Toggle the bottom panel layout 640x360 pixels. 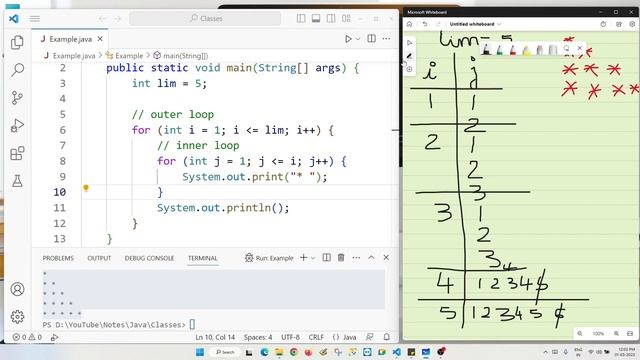pos(316,18)
